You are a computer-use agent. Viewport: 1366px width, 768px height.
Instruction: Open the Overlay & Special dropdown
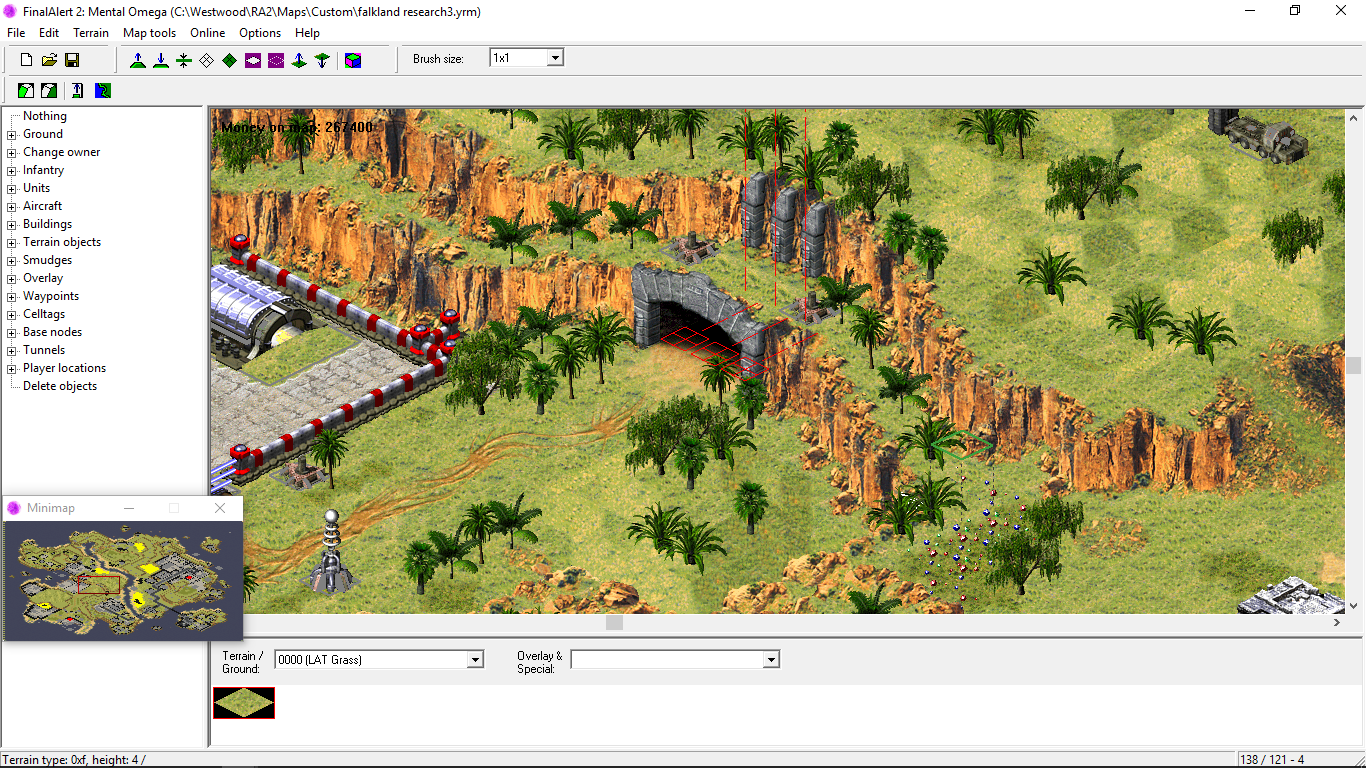(771, 660)
